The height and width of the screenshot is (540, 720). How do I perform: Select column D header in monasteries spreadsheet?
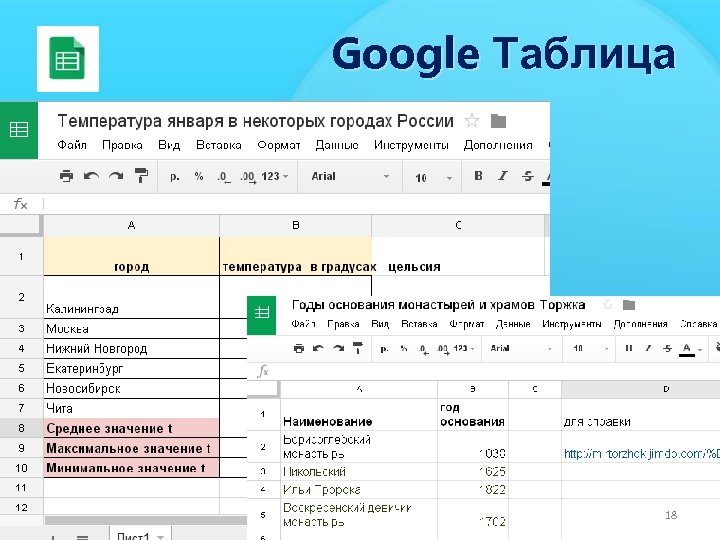tap(641, 389)
